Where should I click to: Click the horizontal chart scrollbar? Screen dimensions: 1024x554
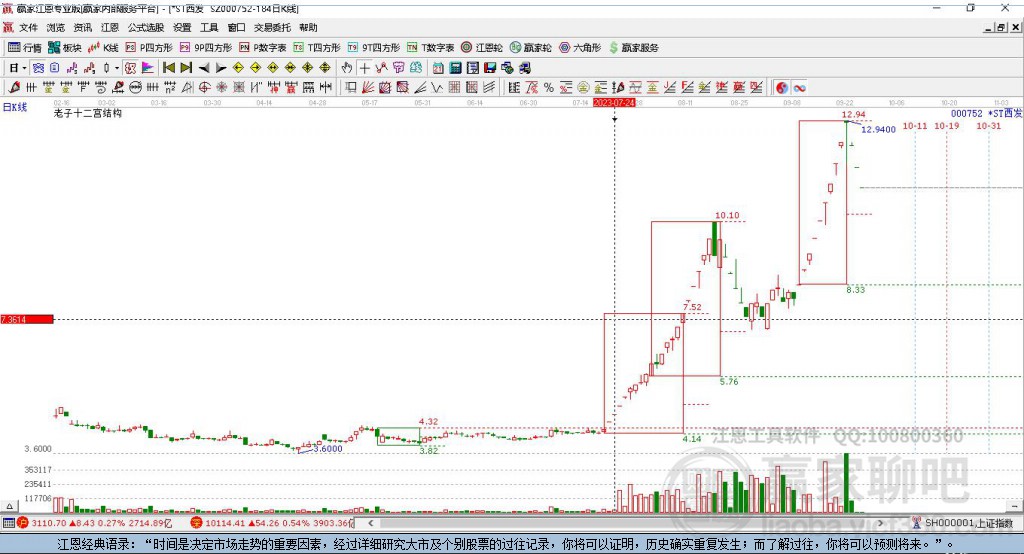tap(627, 523)
